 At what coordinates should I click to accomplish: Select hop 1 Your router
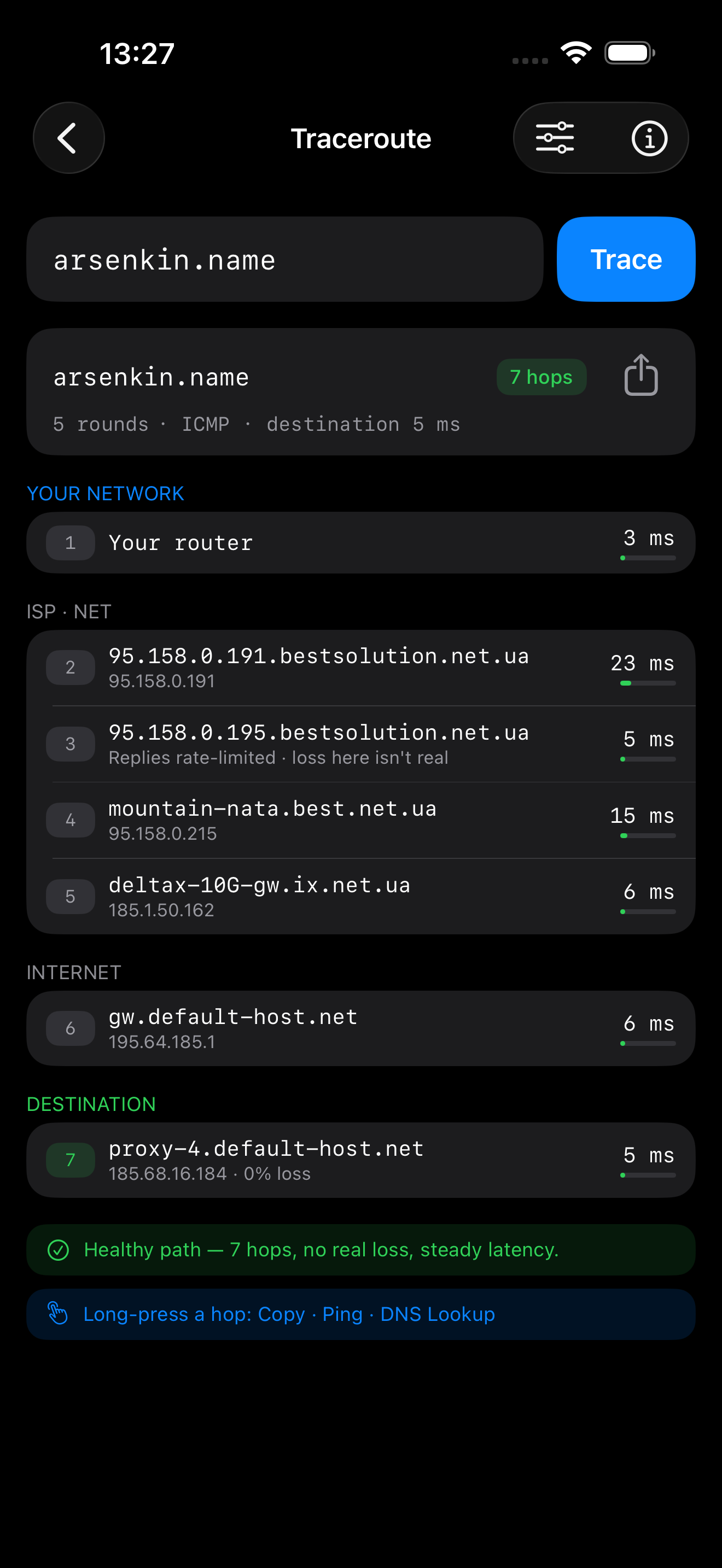pyautogui.click(x=361, y=543)
